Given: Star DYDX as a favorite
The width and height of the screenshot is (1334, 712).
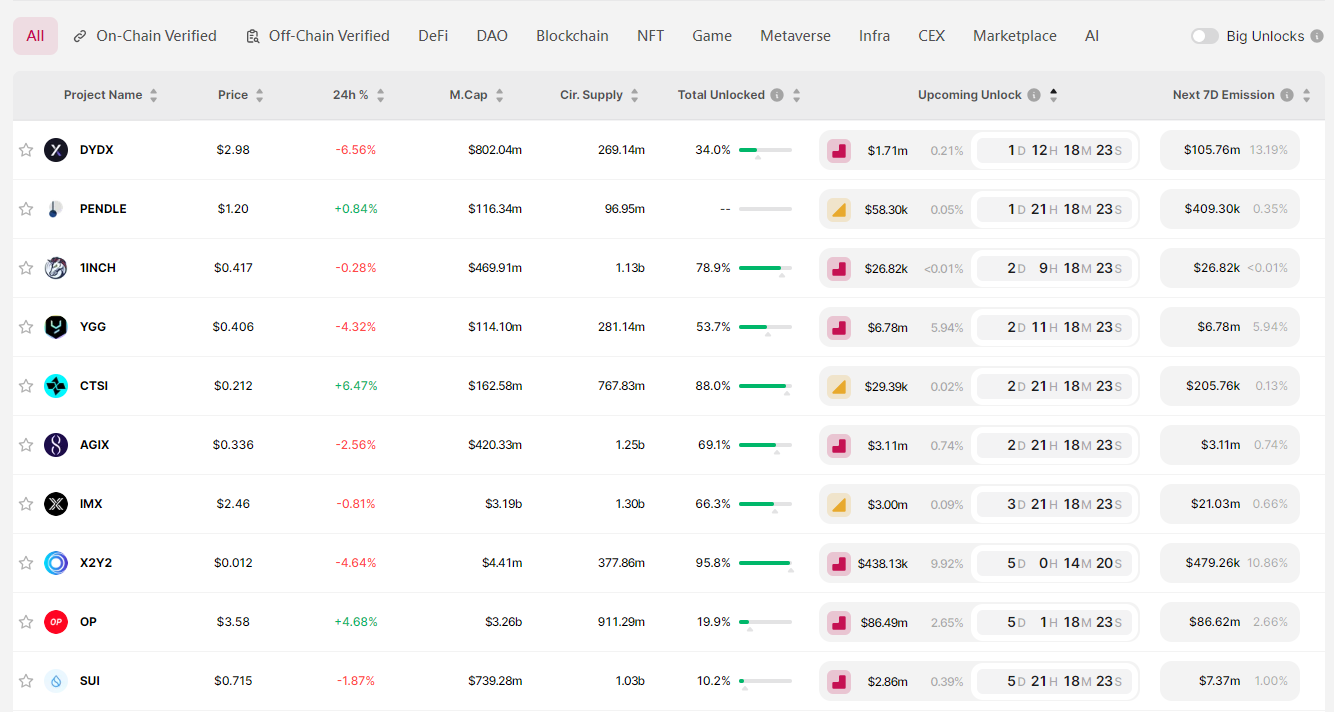Looking at the screenshot, I should [x=26, y=150].
